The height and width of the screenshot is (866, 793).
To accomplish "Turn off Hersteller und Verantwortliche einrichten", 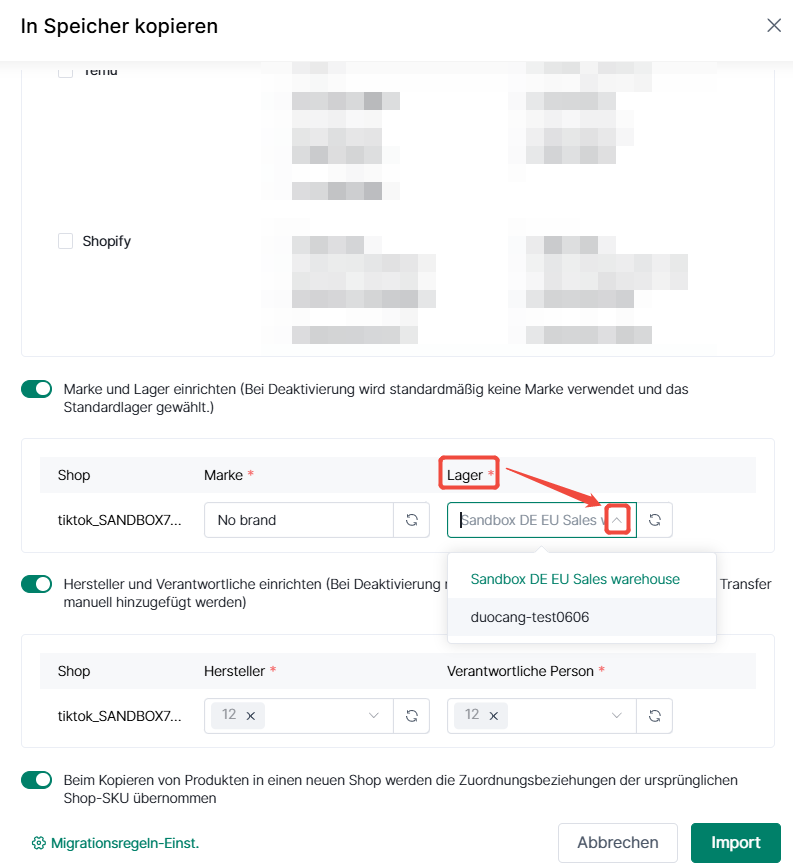I will (36, 584).
